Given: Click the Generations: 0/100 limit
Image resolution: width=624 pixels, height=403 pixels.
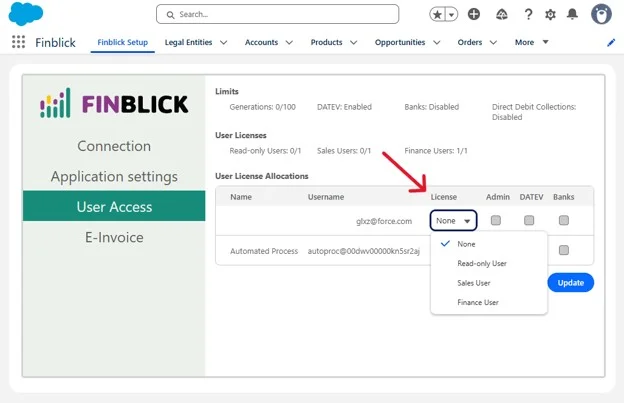Looking at the screenshot, I should (262, 107).
